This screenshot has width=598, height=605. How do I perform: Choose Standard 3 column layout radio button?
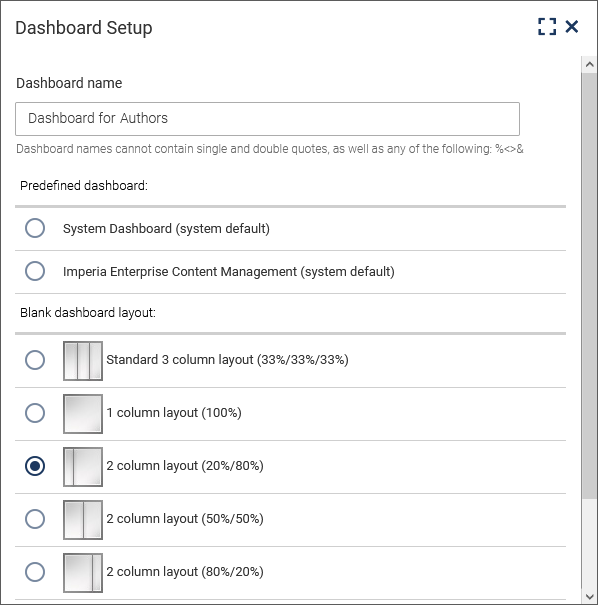coord(35,360)
